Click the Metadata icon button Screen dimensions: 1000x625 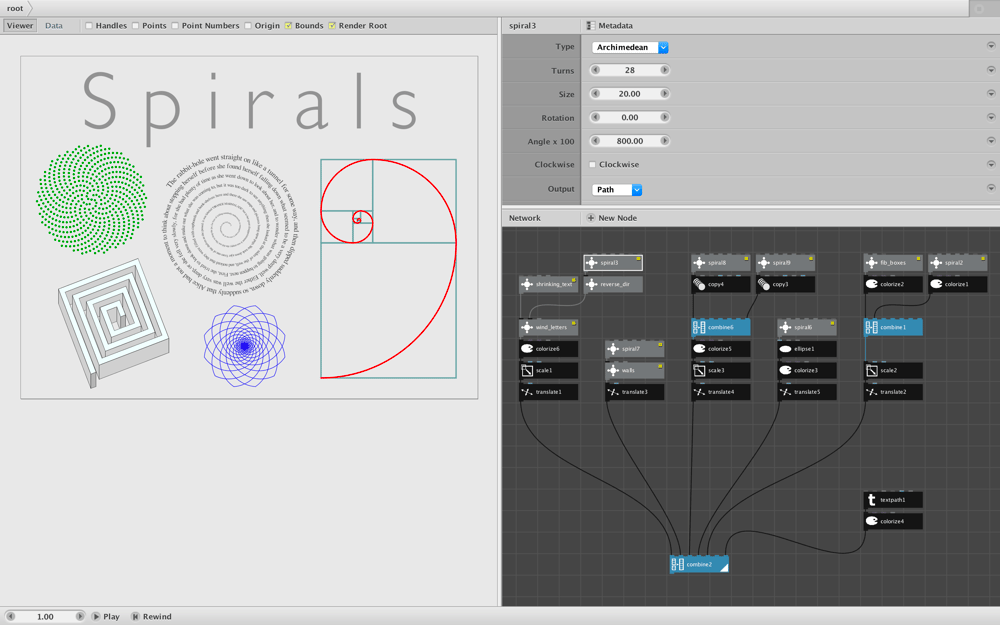click(591, 26)
